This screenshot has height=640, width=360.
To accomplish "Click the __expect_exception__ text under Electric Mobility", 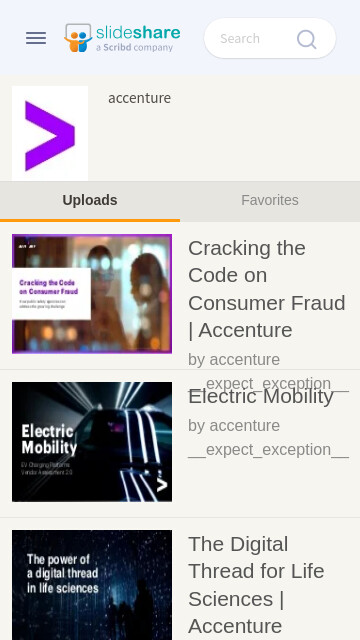I will click(x=269, y=450).
